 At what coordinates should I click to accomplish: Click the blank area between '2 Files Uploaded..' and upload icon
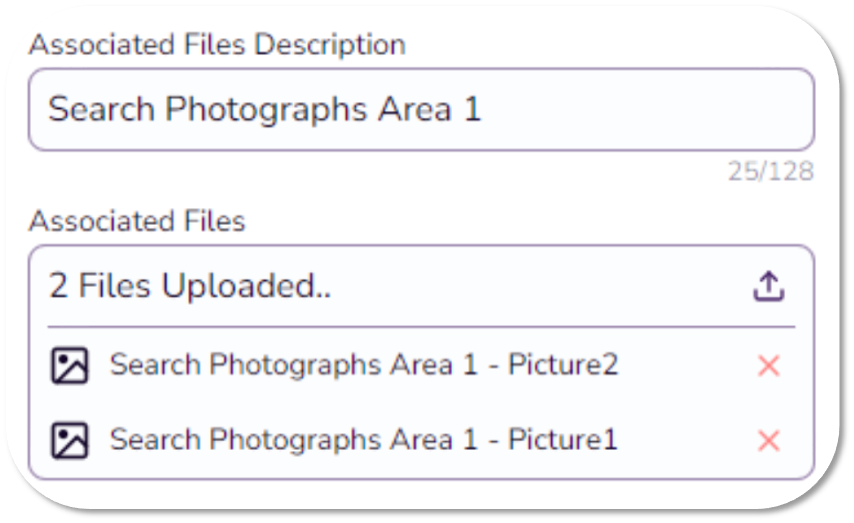click(540, 287)
